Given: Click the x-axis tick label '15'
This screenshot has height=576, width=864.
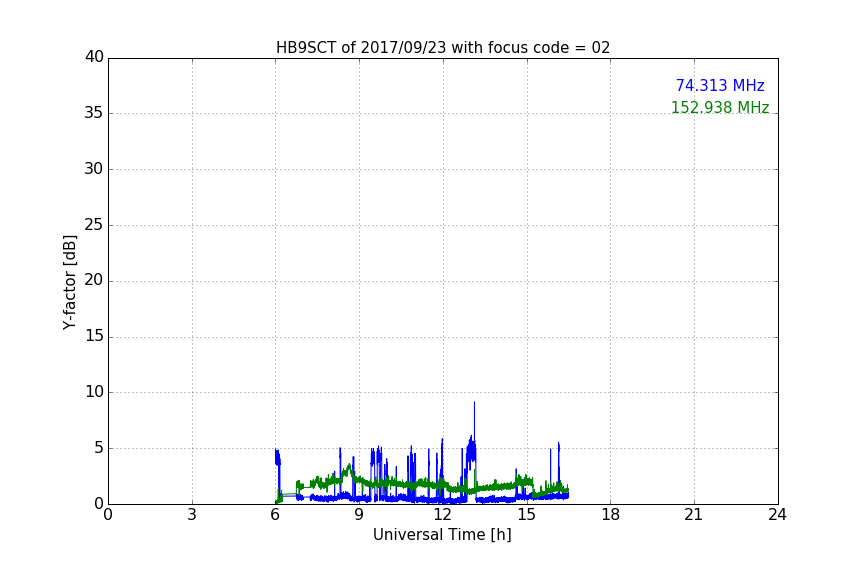Looking at the screenshot, I should (x=527, y=515).
